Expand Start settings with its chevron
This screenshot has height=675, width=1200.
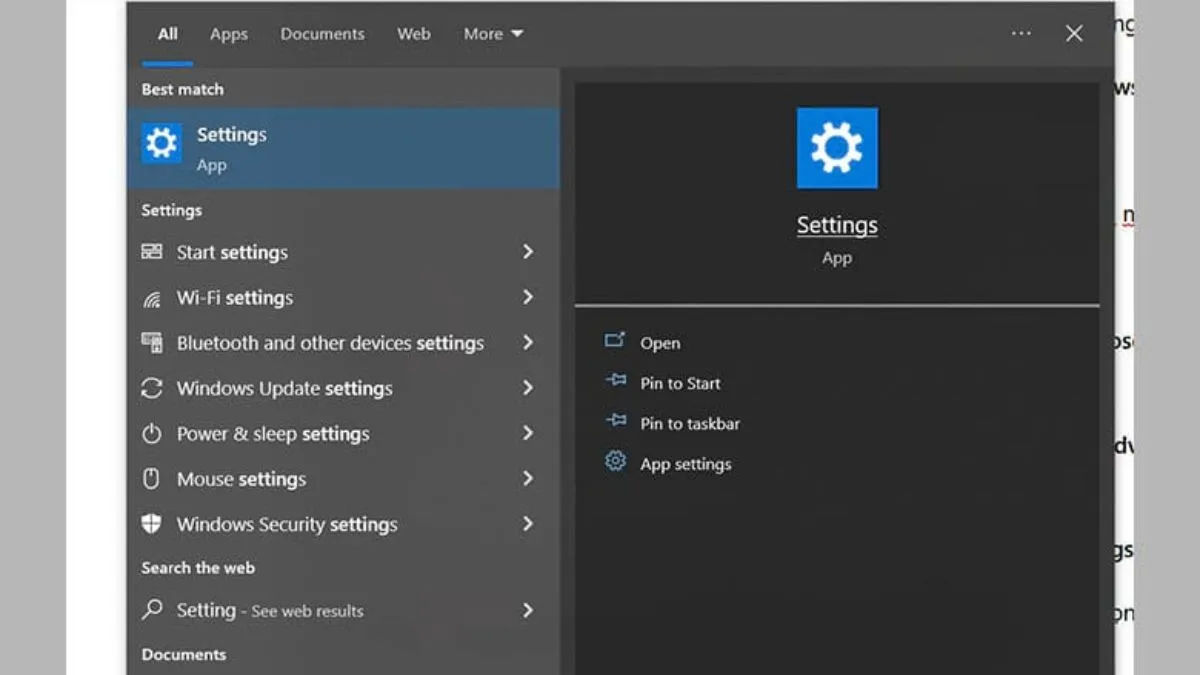coord(529,252)
